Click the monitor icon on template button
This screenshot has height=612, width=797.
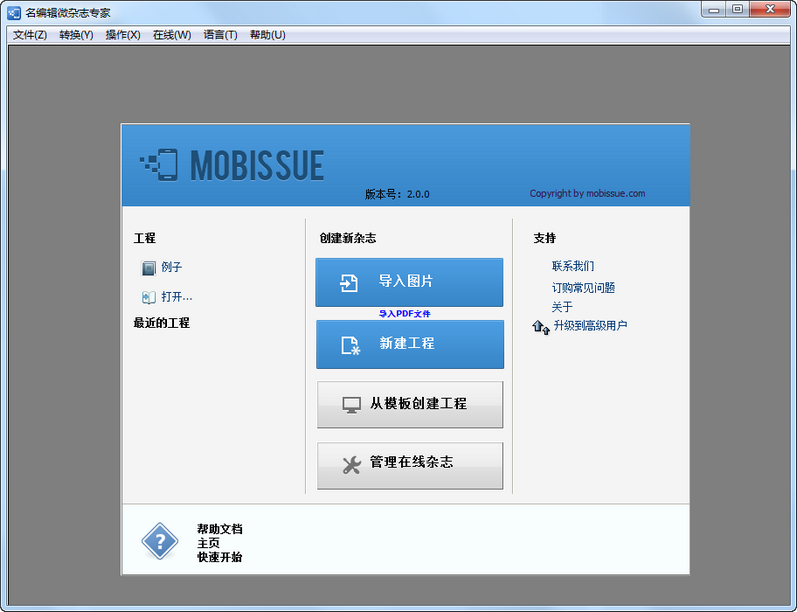pyautogui.click(x=351, y=404)
